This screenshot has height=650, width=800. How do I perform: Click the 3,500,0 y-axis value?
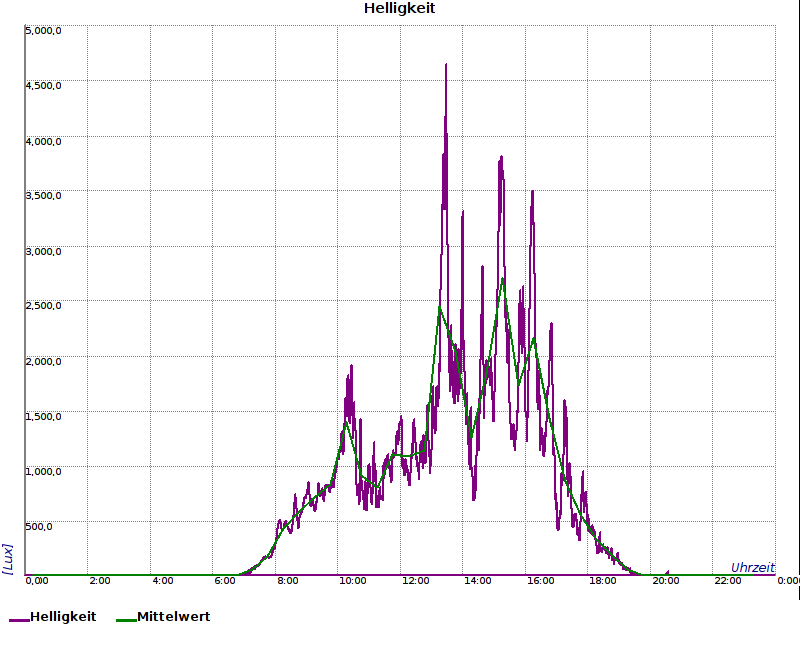43,195
